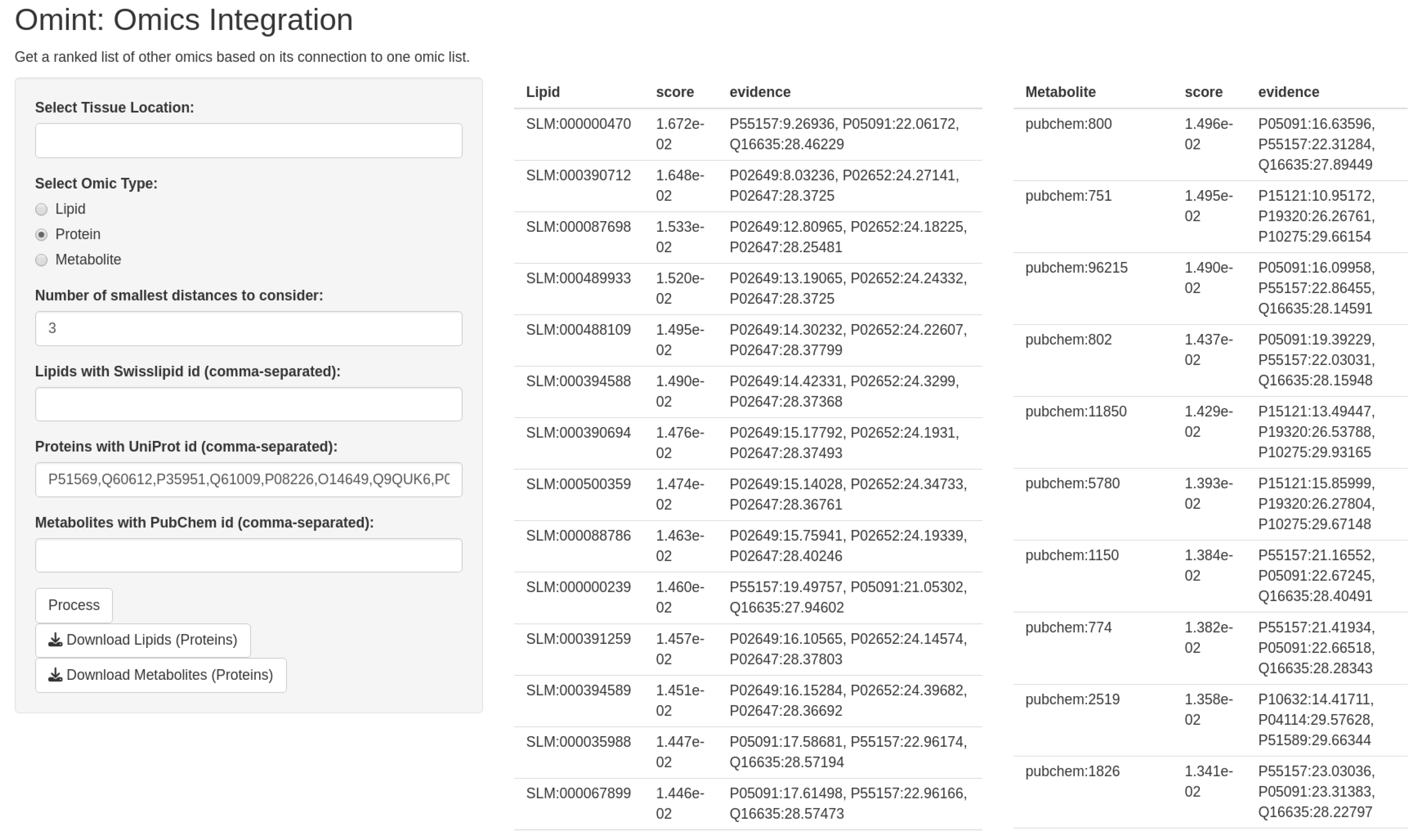
Task: Click the Metabolite column header
Action: (x=1060, y=92)
